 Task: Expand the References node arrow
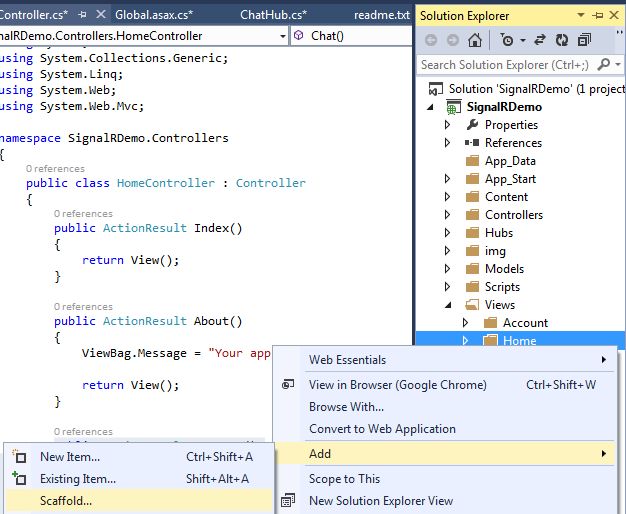click(448, 143)
